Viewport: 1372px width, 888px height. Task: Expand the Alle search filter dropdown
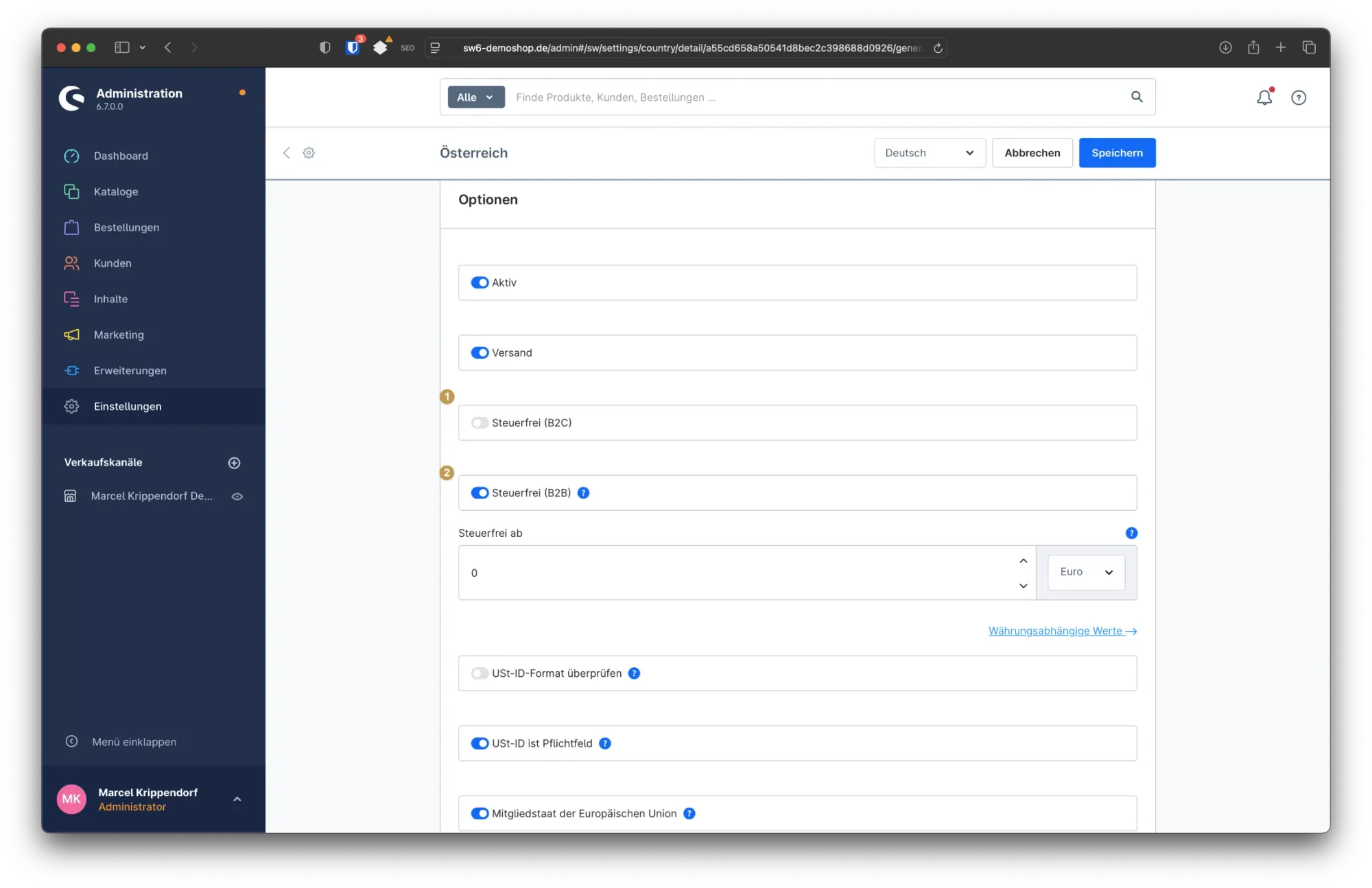(x=475, y=97)
